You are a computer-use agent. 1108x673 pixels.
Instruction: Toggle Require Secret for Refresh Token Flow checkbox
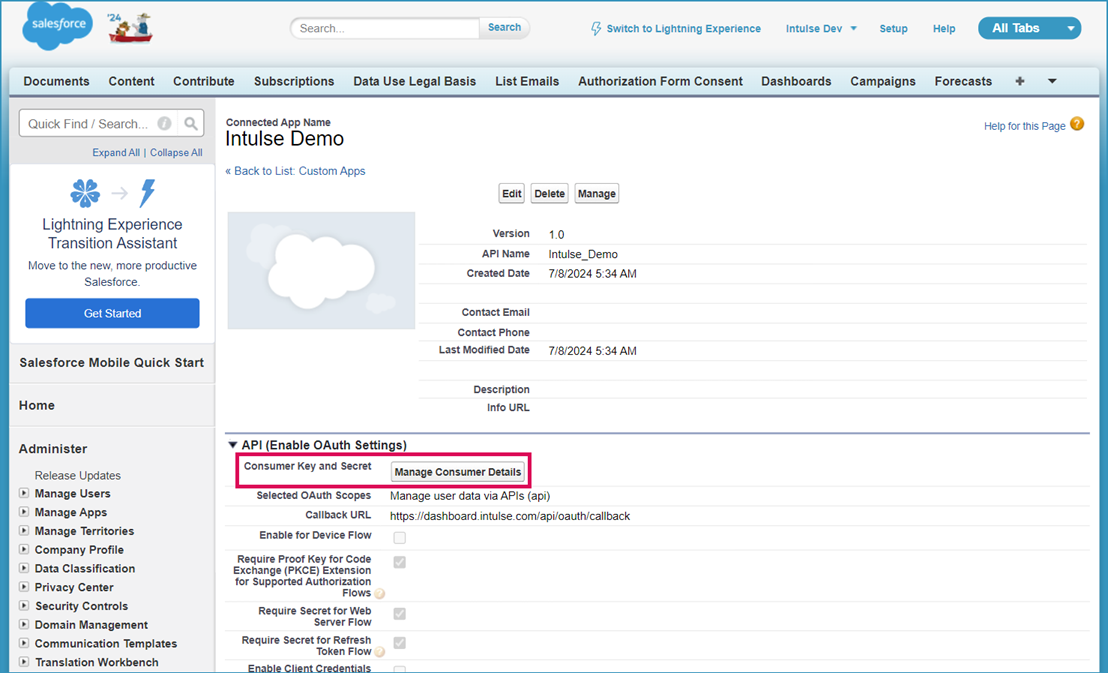click(399, 643)
